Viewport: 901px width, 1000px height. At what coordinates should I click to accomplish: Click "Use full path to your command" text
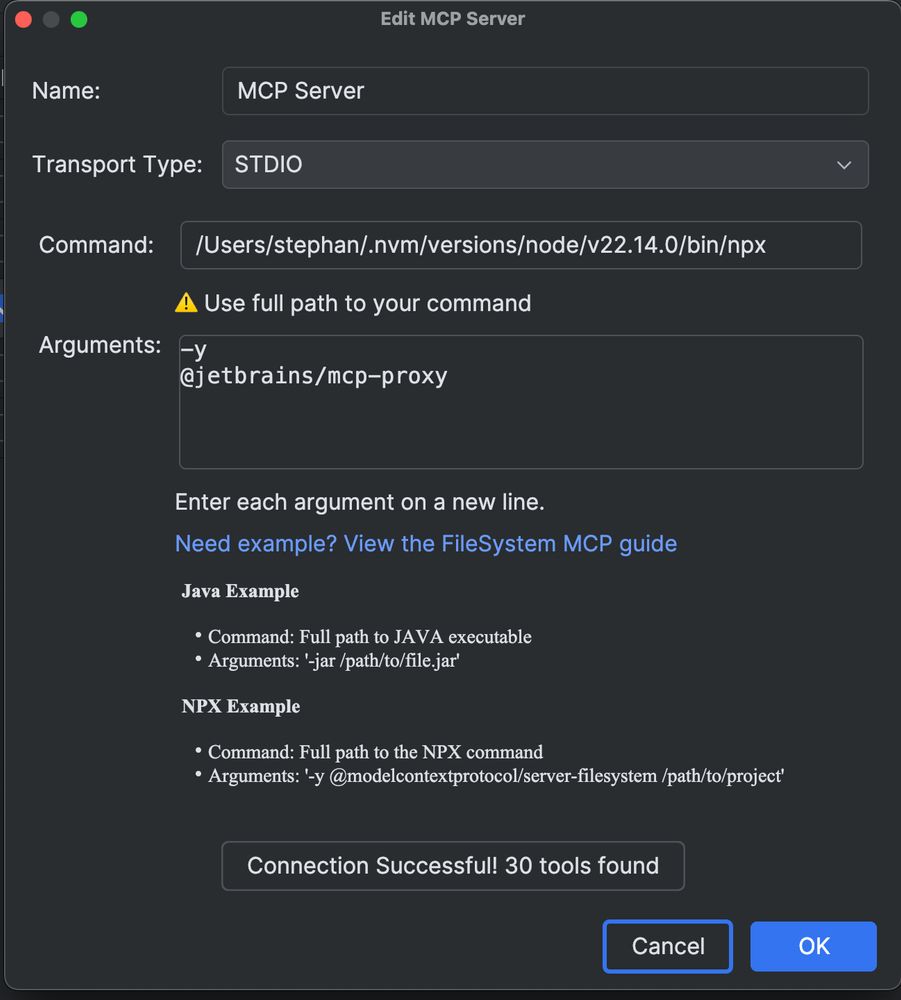pyautogui.click(x=367, y=303)
